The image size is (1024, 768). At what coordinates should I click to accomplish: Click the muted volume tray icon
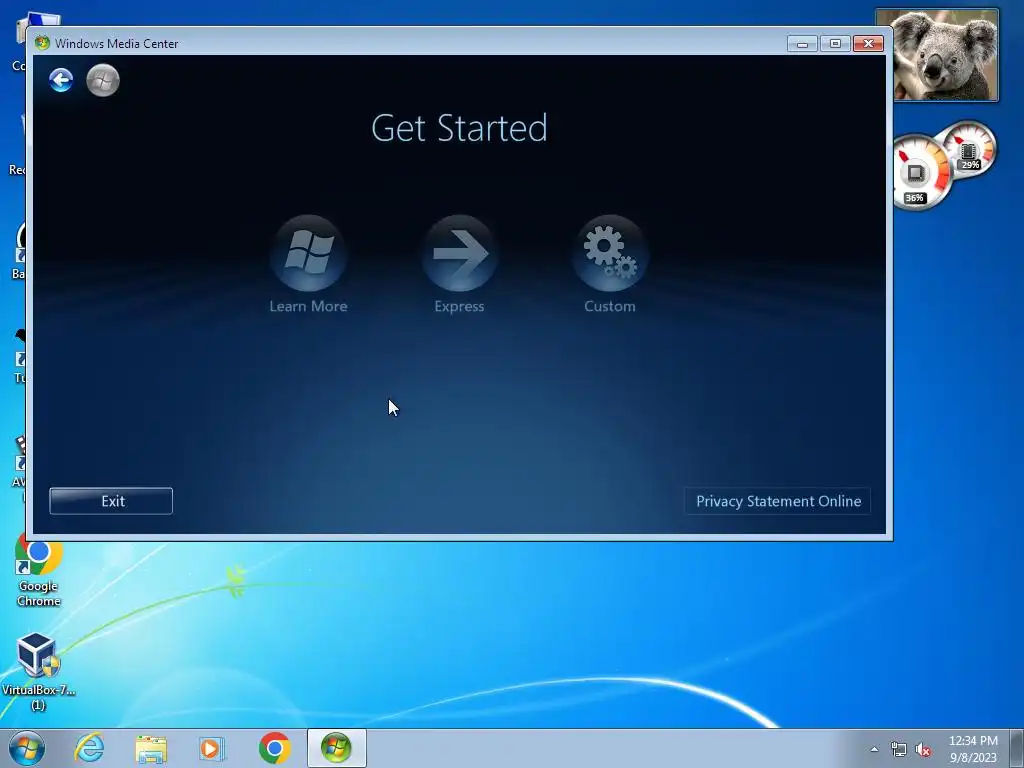[923, 749]
